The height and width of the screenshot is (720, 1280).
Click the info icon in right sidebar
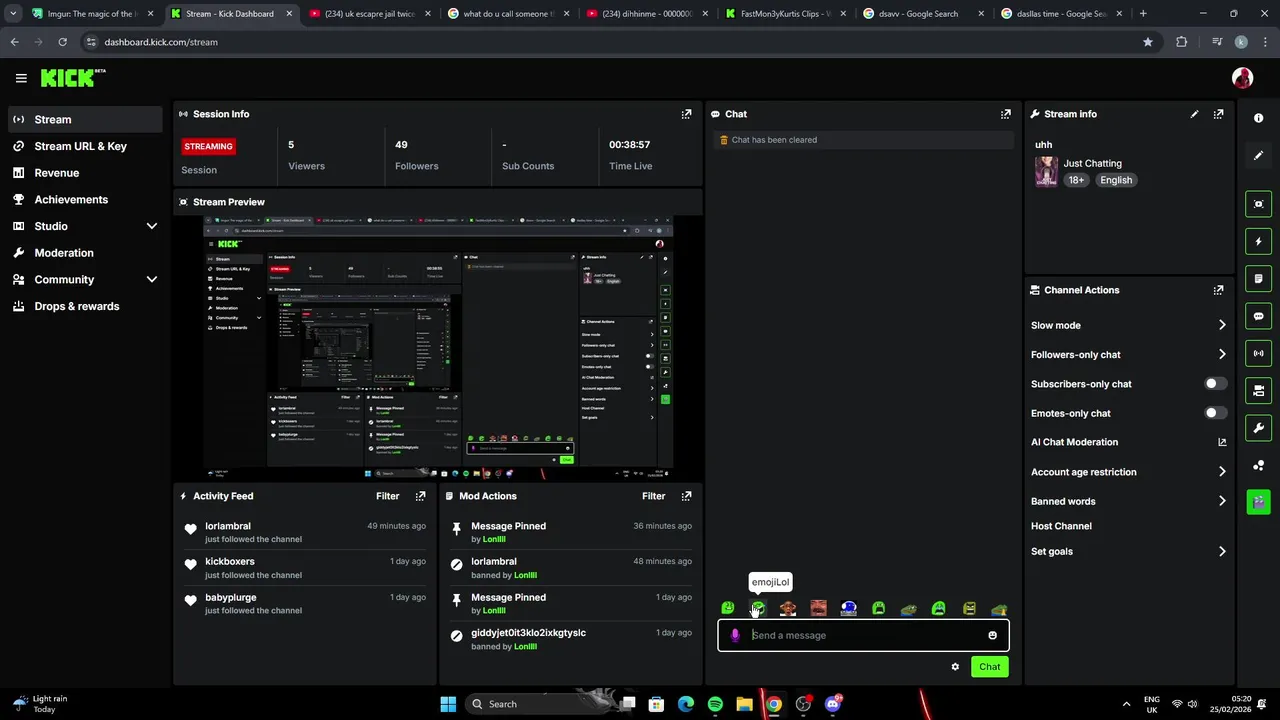click(1258, 118)
